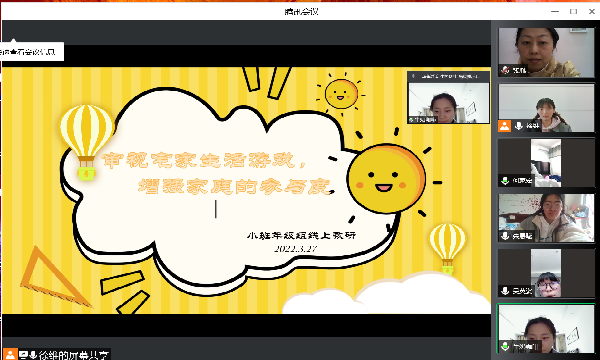The image size is (600, 360).
Task: Click the screen-share icon in presenter label
Action: tap(23, 355)
